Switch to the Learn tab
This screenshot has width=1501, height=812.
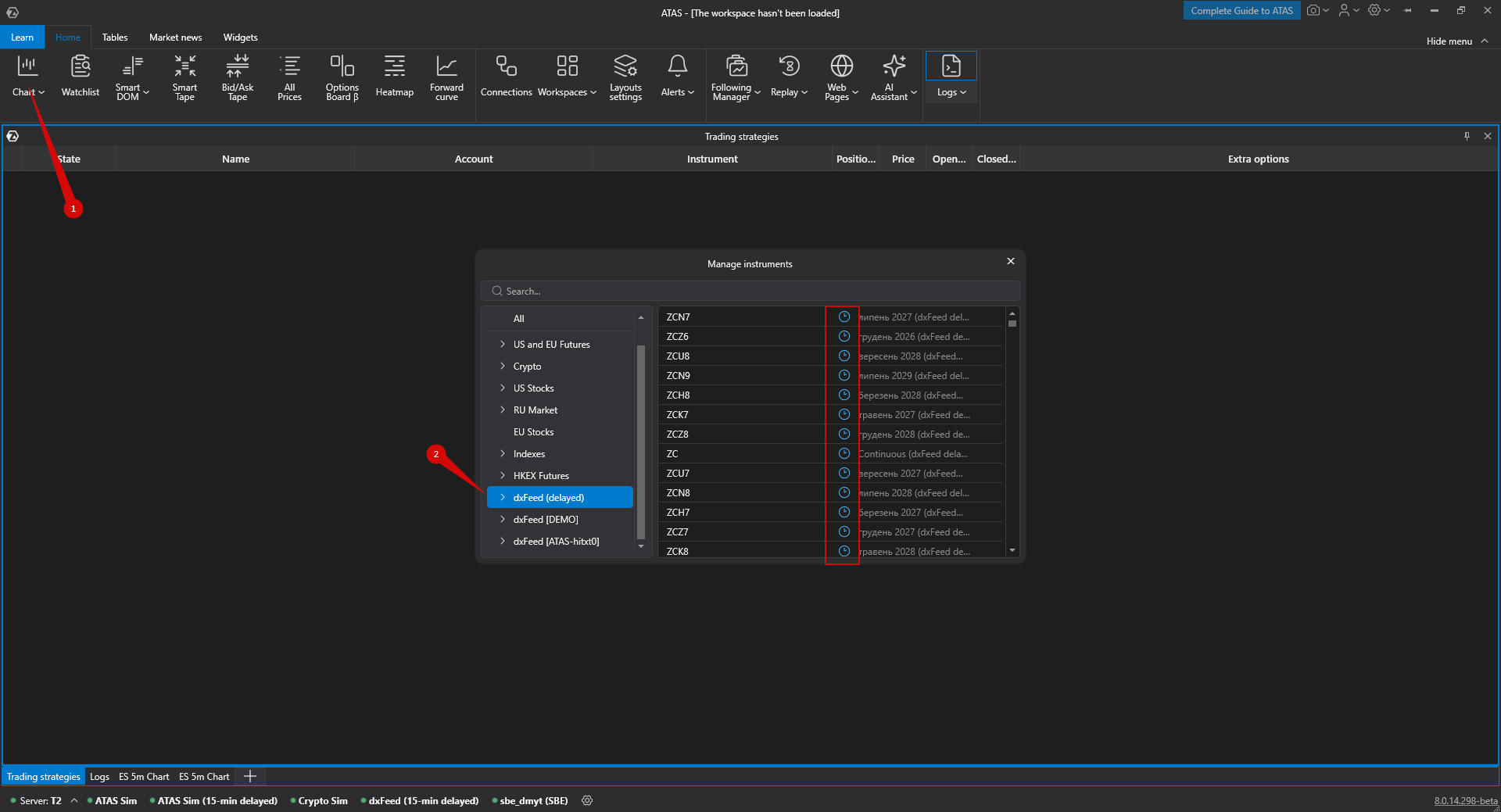pyautogui.click(x=22, y=37)
